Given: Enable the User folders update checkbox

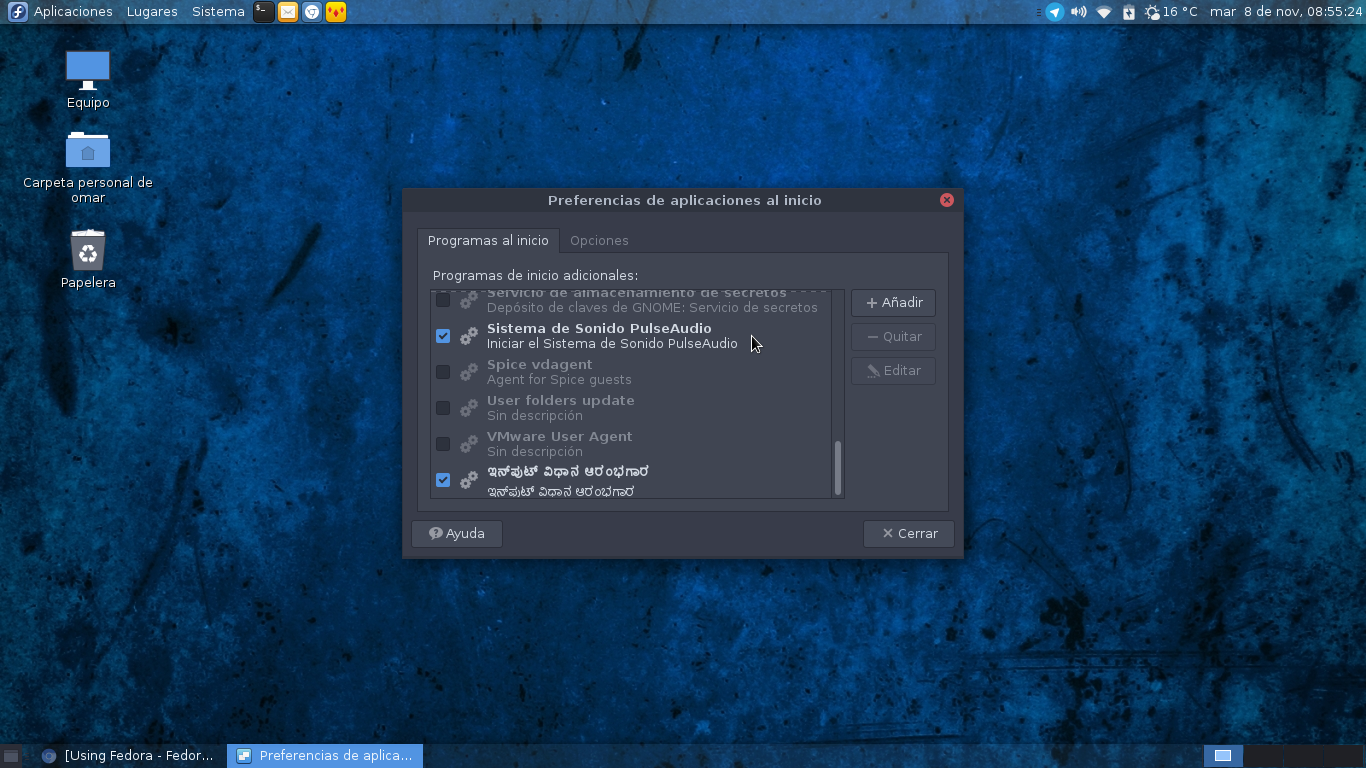Looking at the screenshot, I should pyautogui.click(x=443, y=408).
